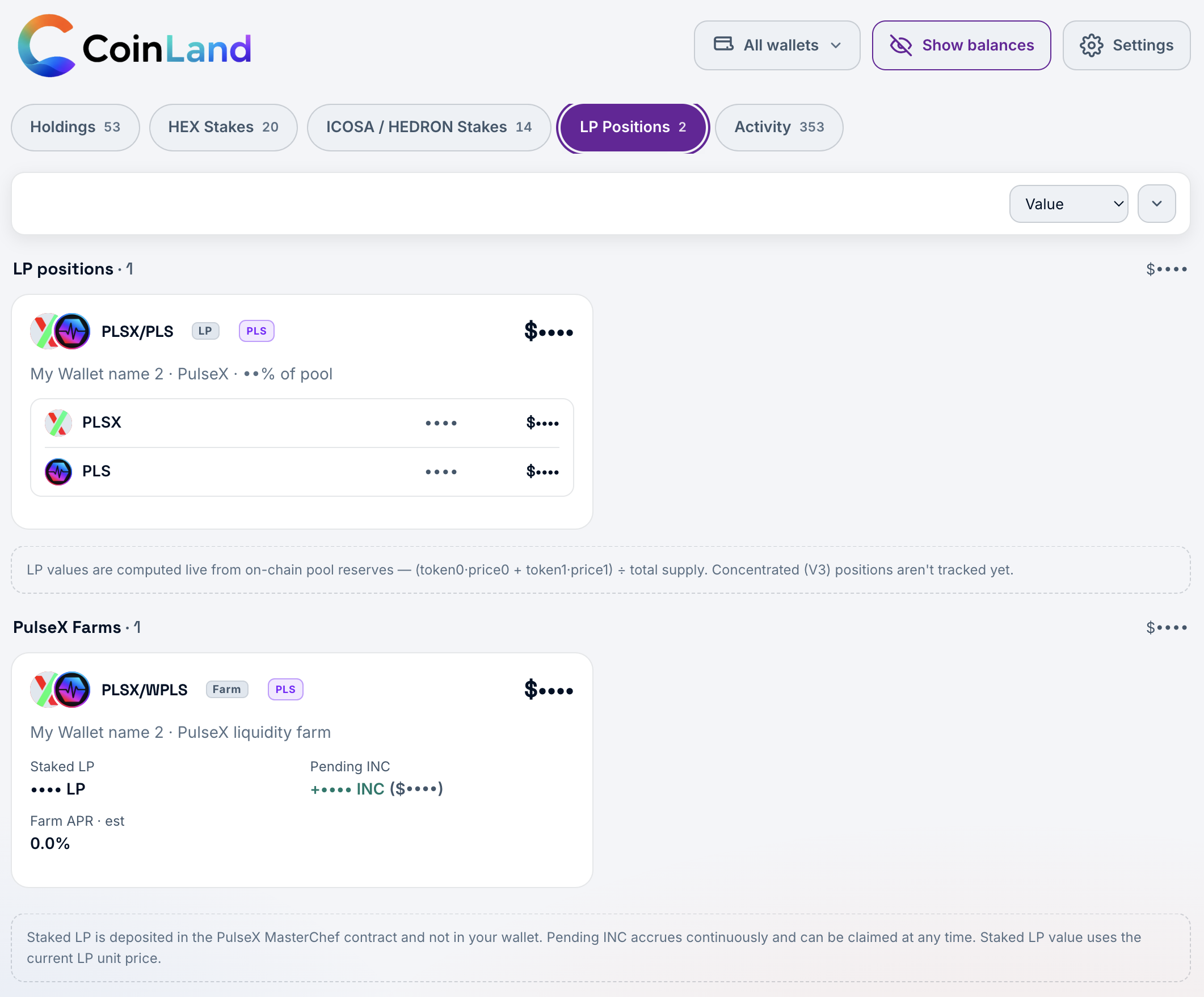Click 'My Wallet name 2 · PulseX' pool subtitle

pyautogui.click(x=181, y=374)
